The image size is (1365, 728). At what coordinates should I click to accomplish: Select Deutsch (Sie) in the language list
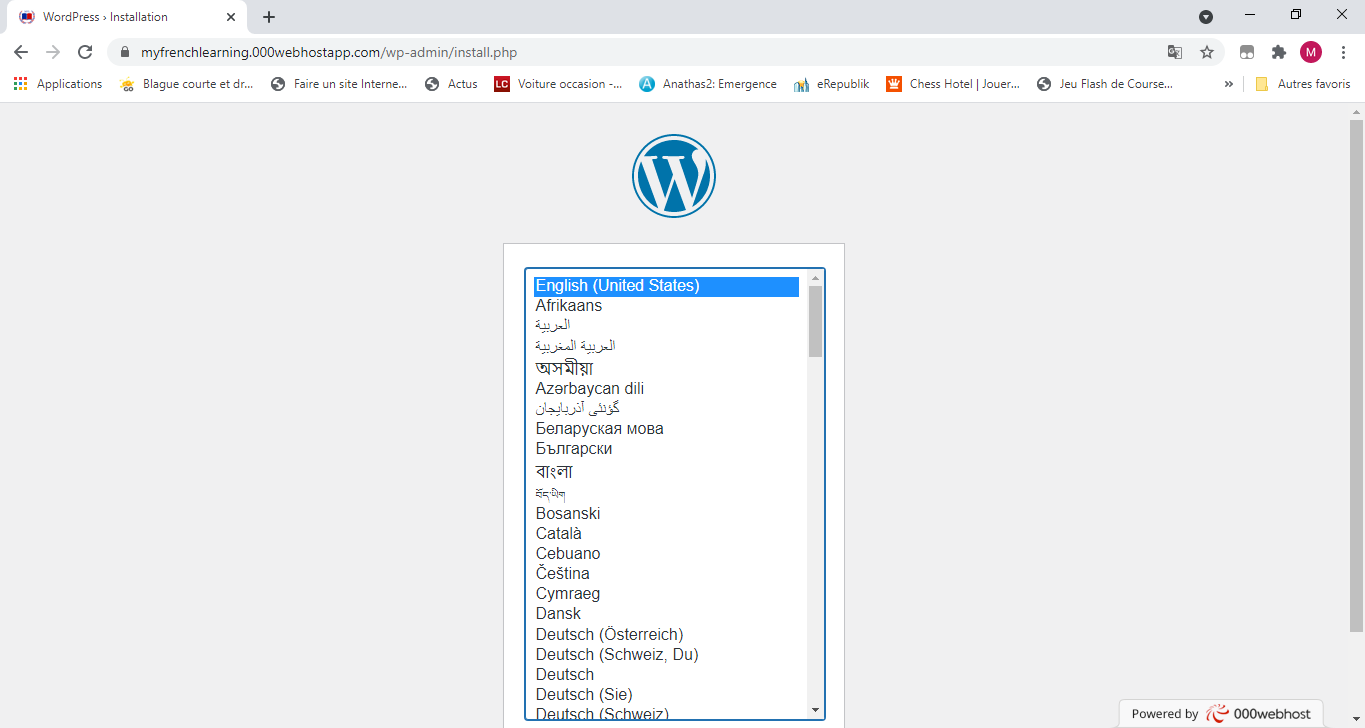(x=666, y=695)
